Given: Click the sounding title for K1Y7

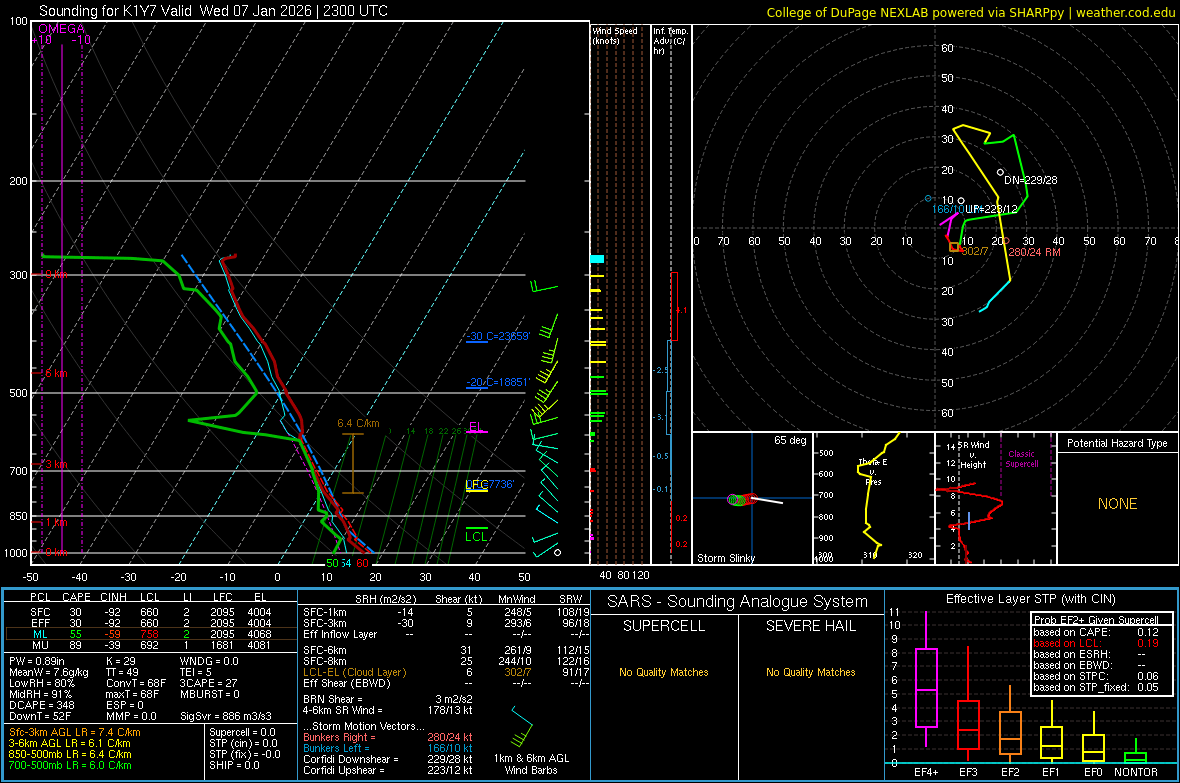Looking at the screenshot, I should click(213, 11).
